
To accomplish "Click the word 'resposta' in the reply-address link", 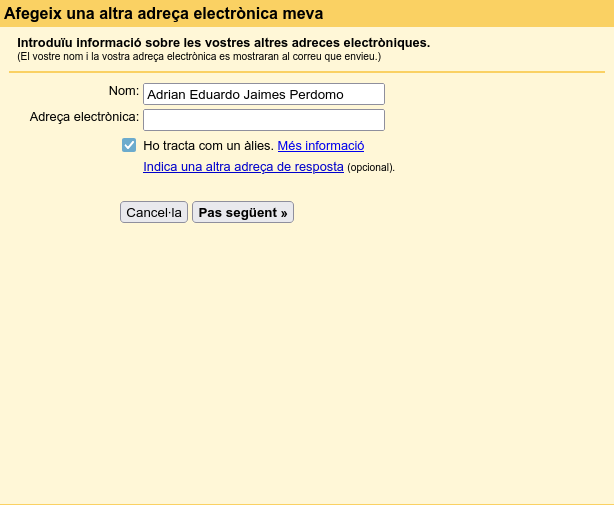I will [319, 167].
